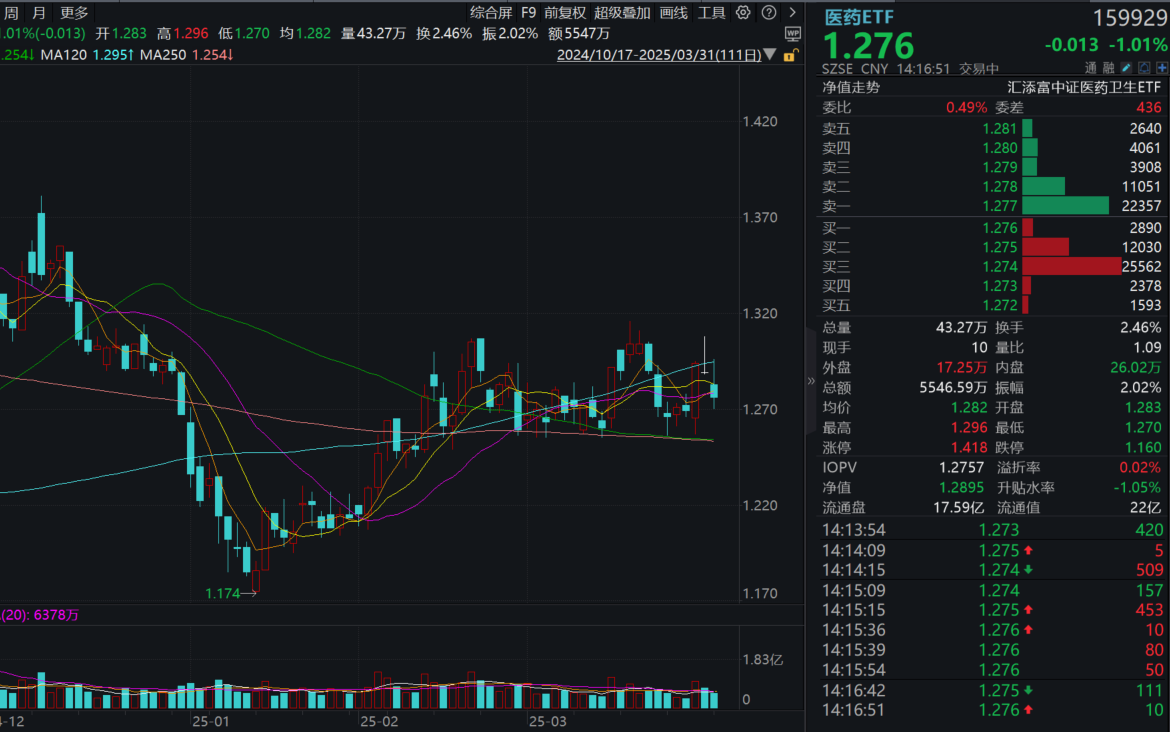
Task: Open the blue pencil edit icon
Action: click(x=1126, y=67)
